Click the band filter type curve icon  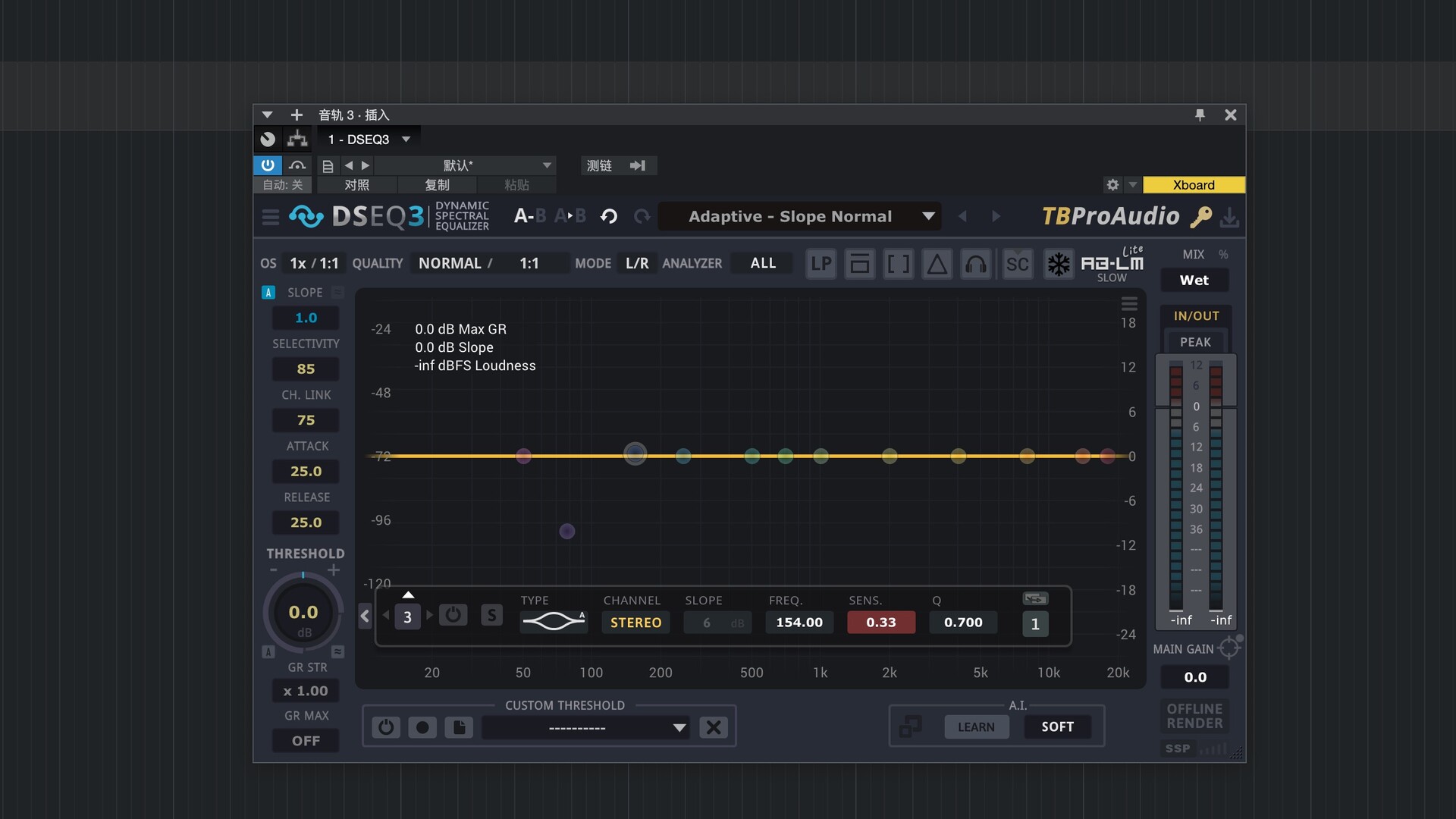554,622
